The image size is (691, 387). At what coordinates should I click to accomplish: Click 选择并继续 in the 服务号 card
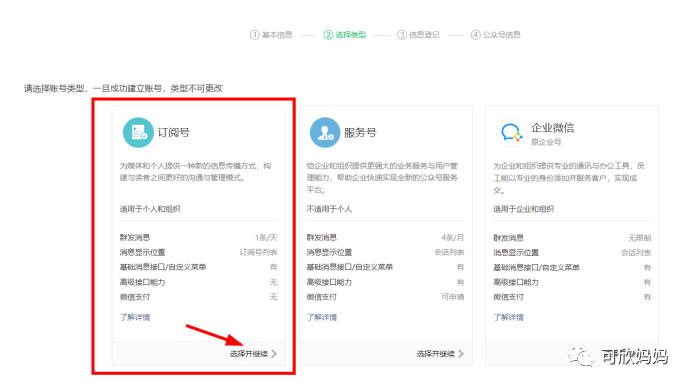click(435, 354)
